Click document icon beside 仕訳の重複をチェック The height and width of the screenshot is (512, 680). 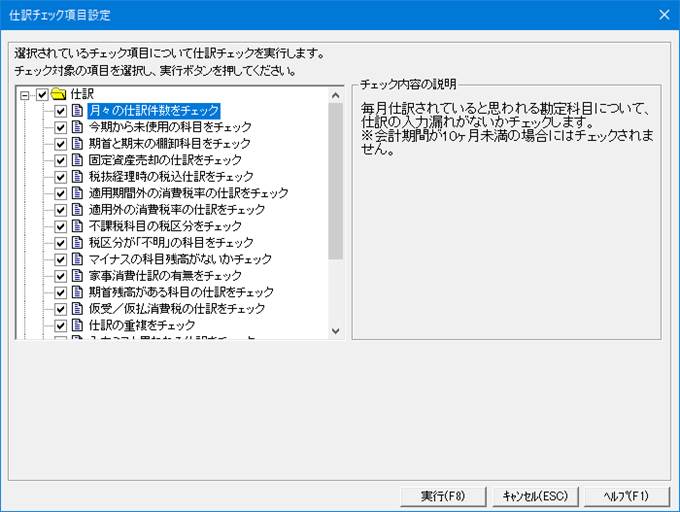(77, 326)
